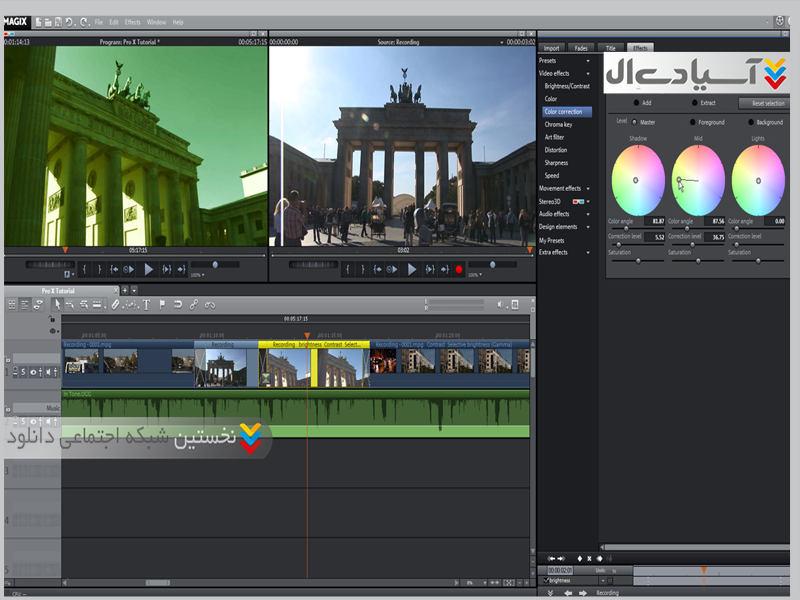This screenshot has height=600, width=800.
Task: Open Chroma key effect
Action: [558, 124]
